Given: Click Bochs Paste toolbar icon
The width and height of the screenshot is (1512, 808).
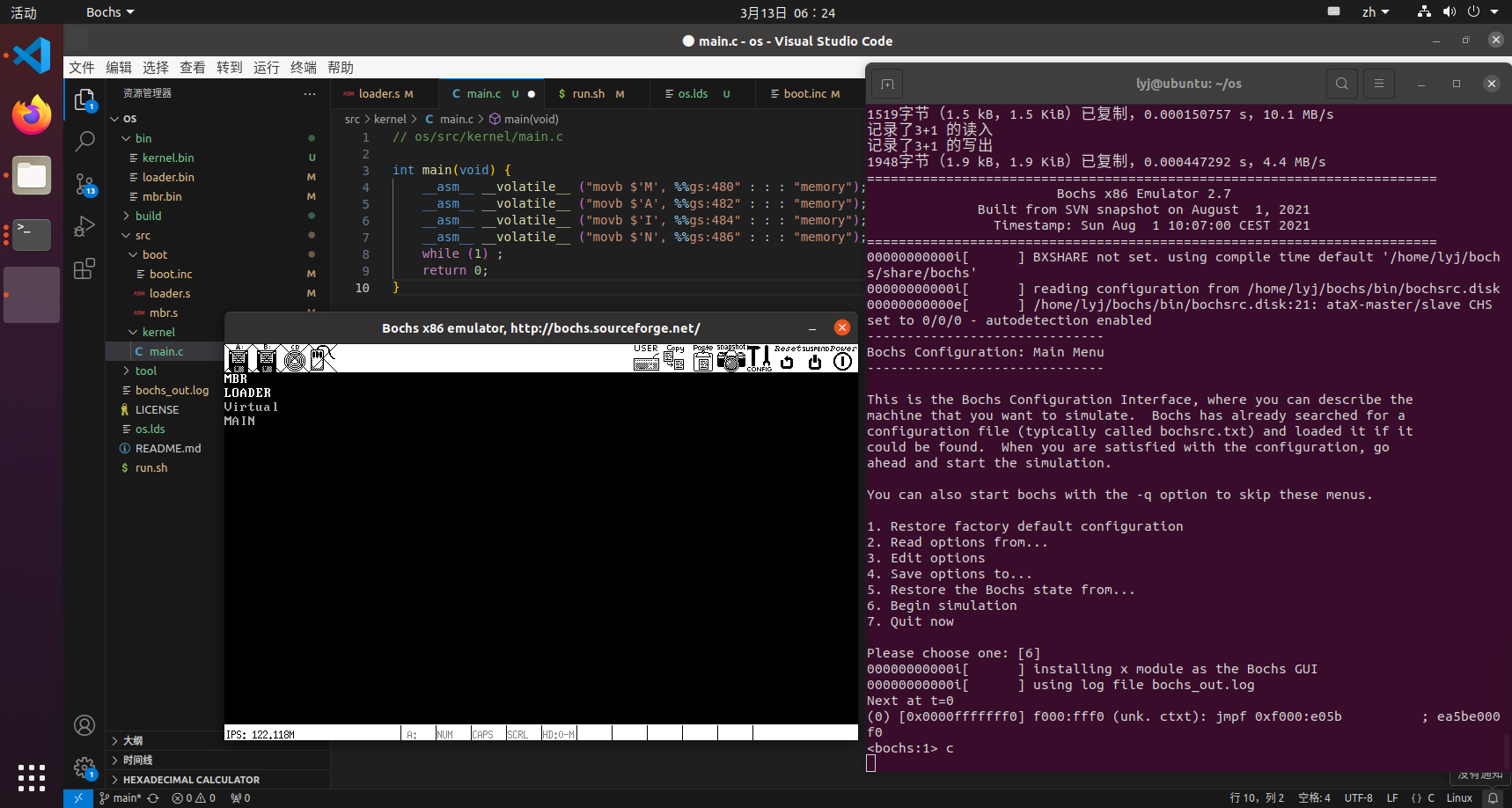Looking at the screenshot, I should [702, 358].
